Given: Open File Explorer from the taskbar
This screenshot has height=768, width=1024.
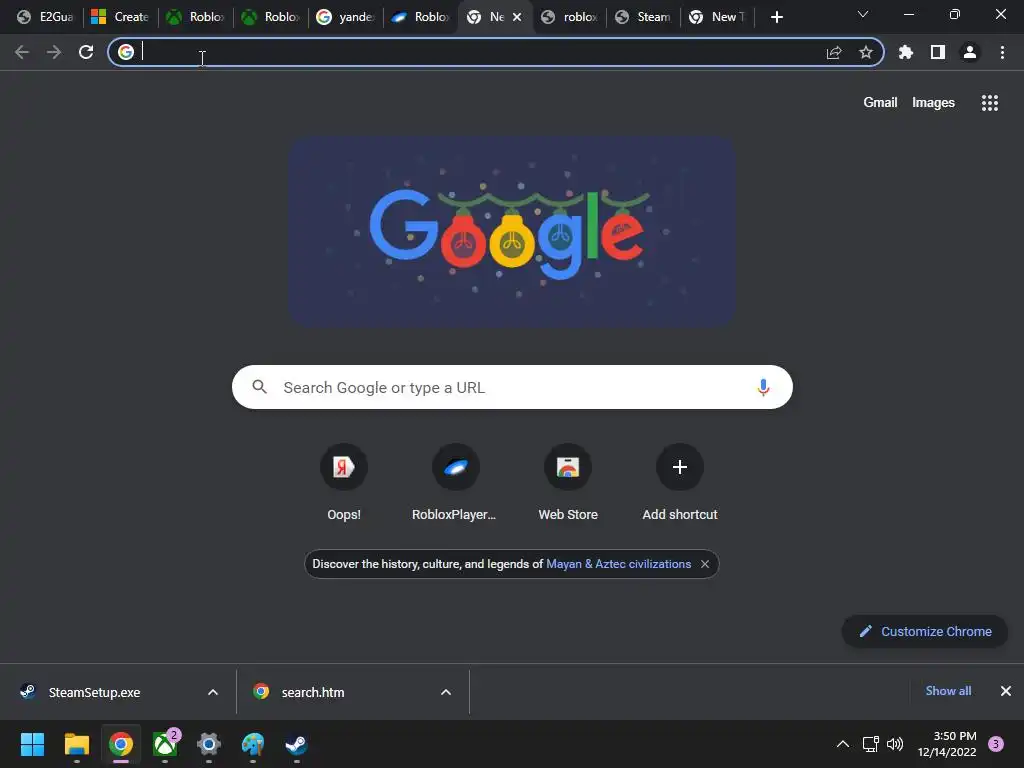Looking at the screenshot, I should coord(76,744).
